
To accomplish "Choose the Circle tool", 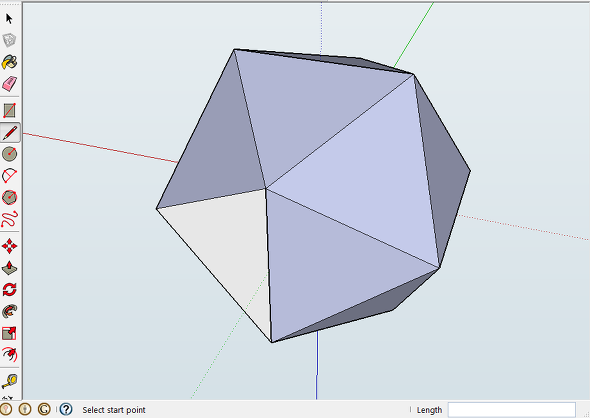I will [9, 154].
